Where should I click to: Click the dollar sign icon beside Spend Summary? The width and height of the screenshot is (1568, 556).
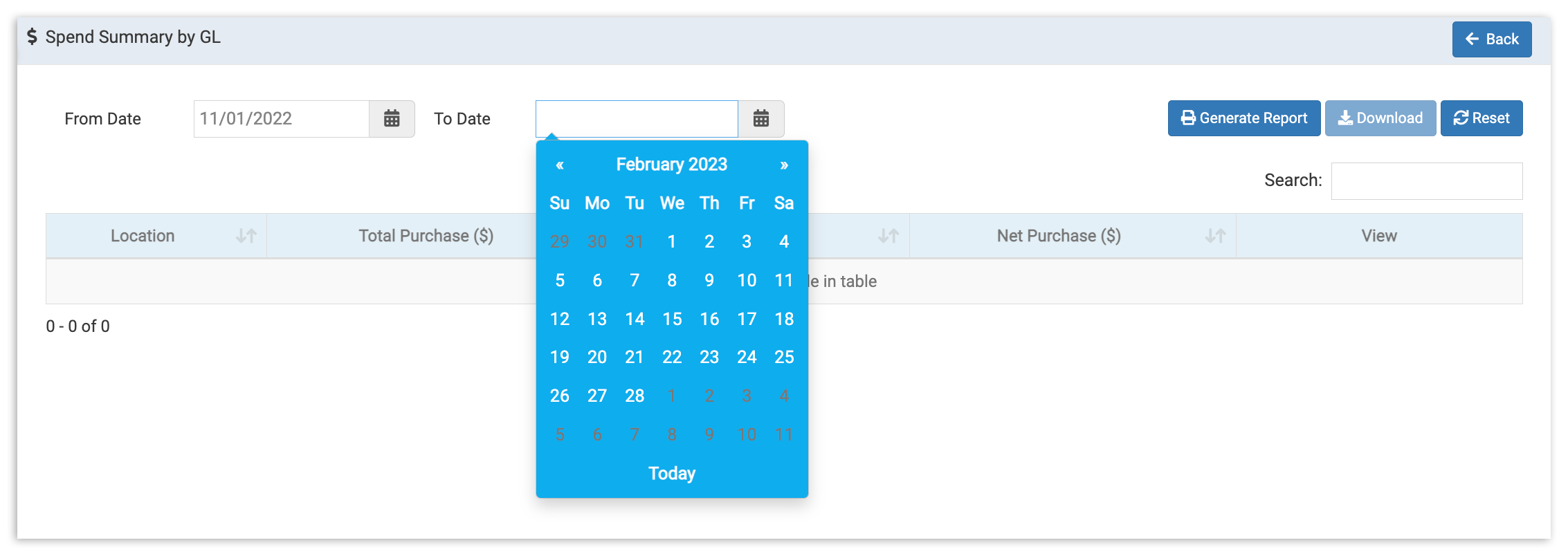(x=30, y=37)
